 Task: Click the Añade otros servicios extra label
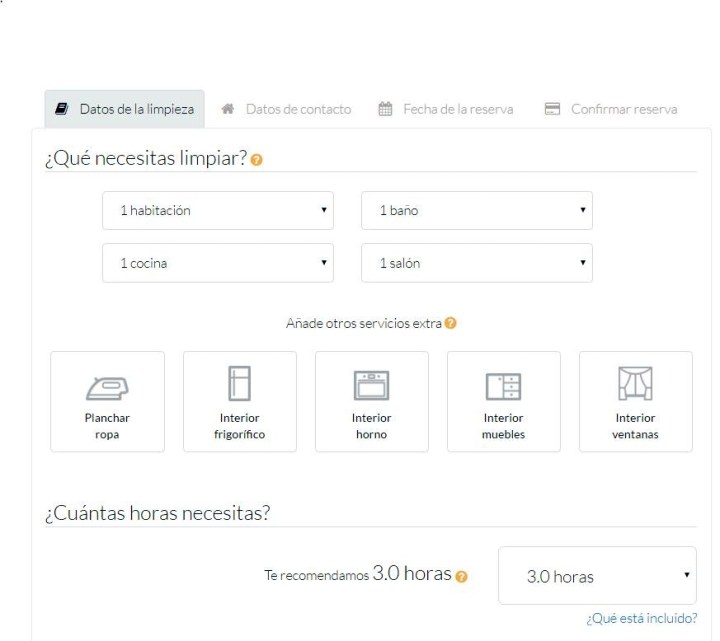[364, 323]
